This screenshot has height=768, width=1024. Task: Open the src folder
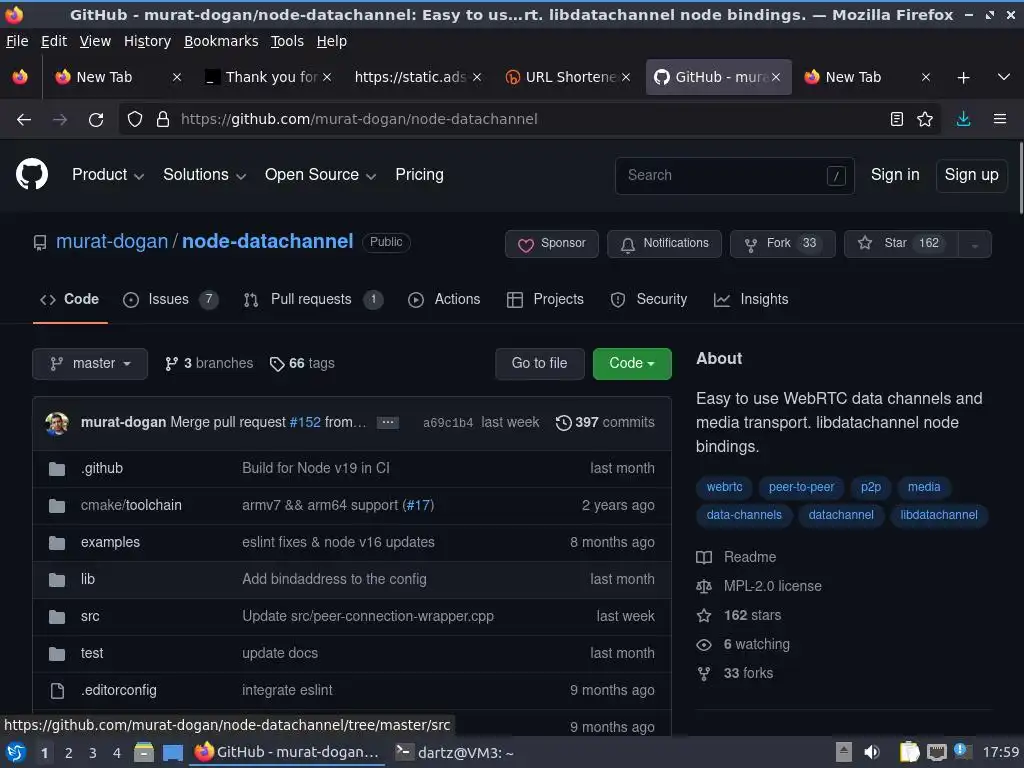tap(90, 616)
